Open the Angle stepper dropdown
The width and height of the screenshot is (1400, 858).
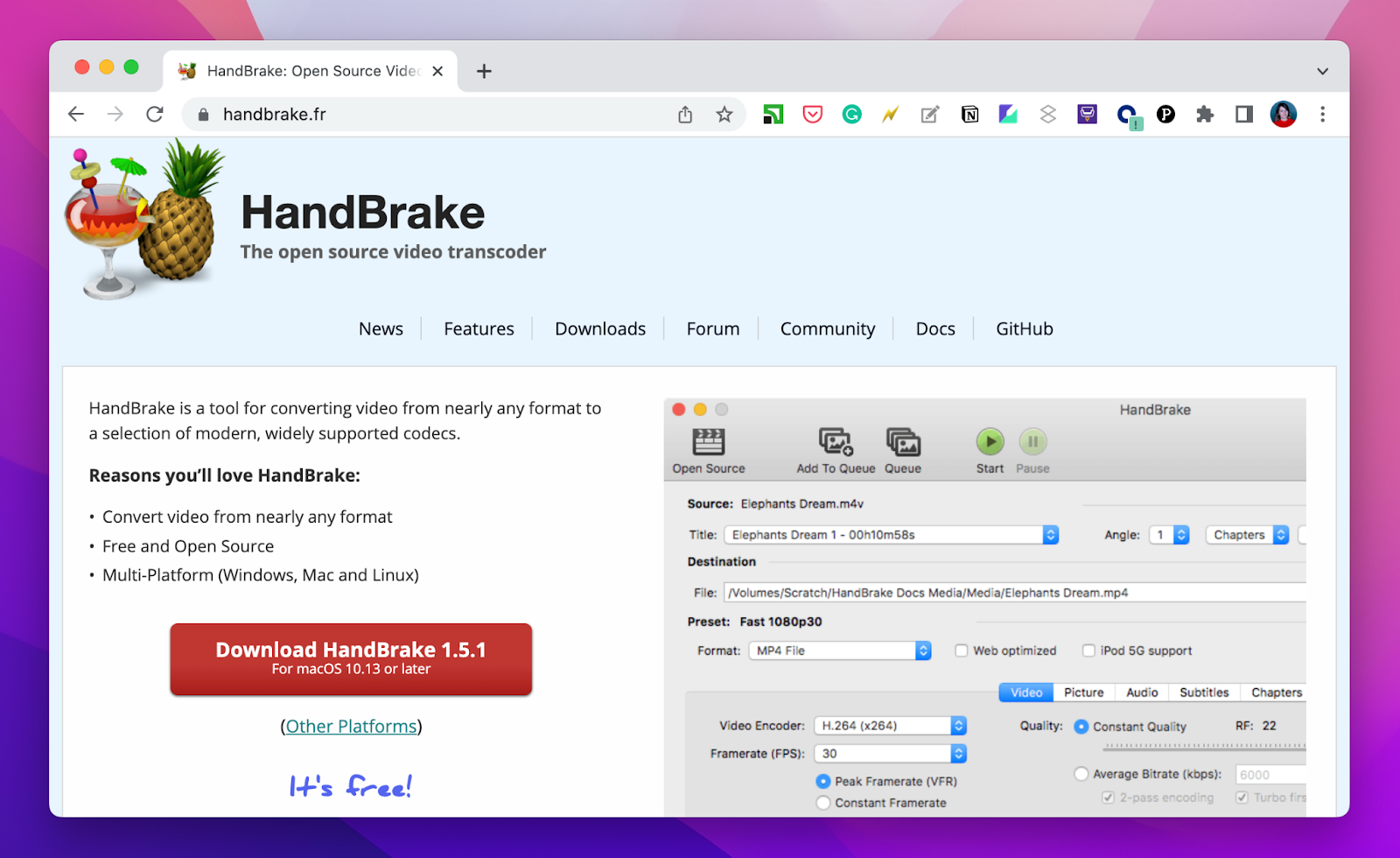point(1169,535)
